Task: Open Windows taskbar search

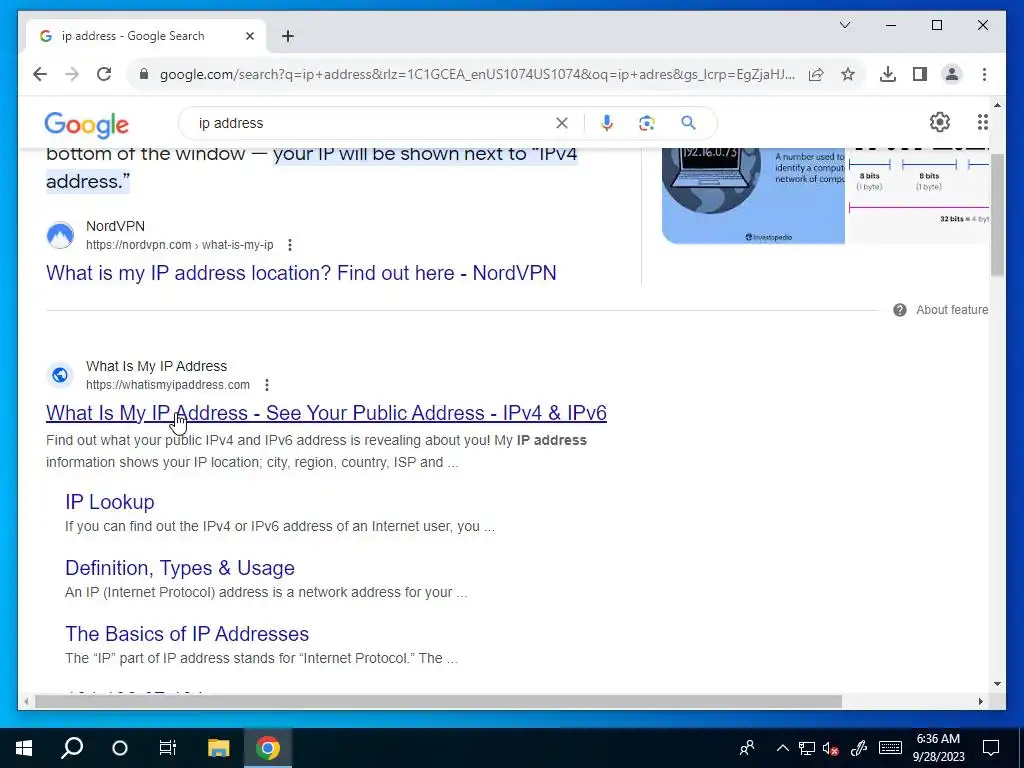Action: (x=72, y=748)
